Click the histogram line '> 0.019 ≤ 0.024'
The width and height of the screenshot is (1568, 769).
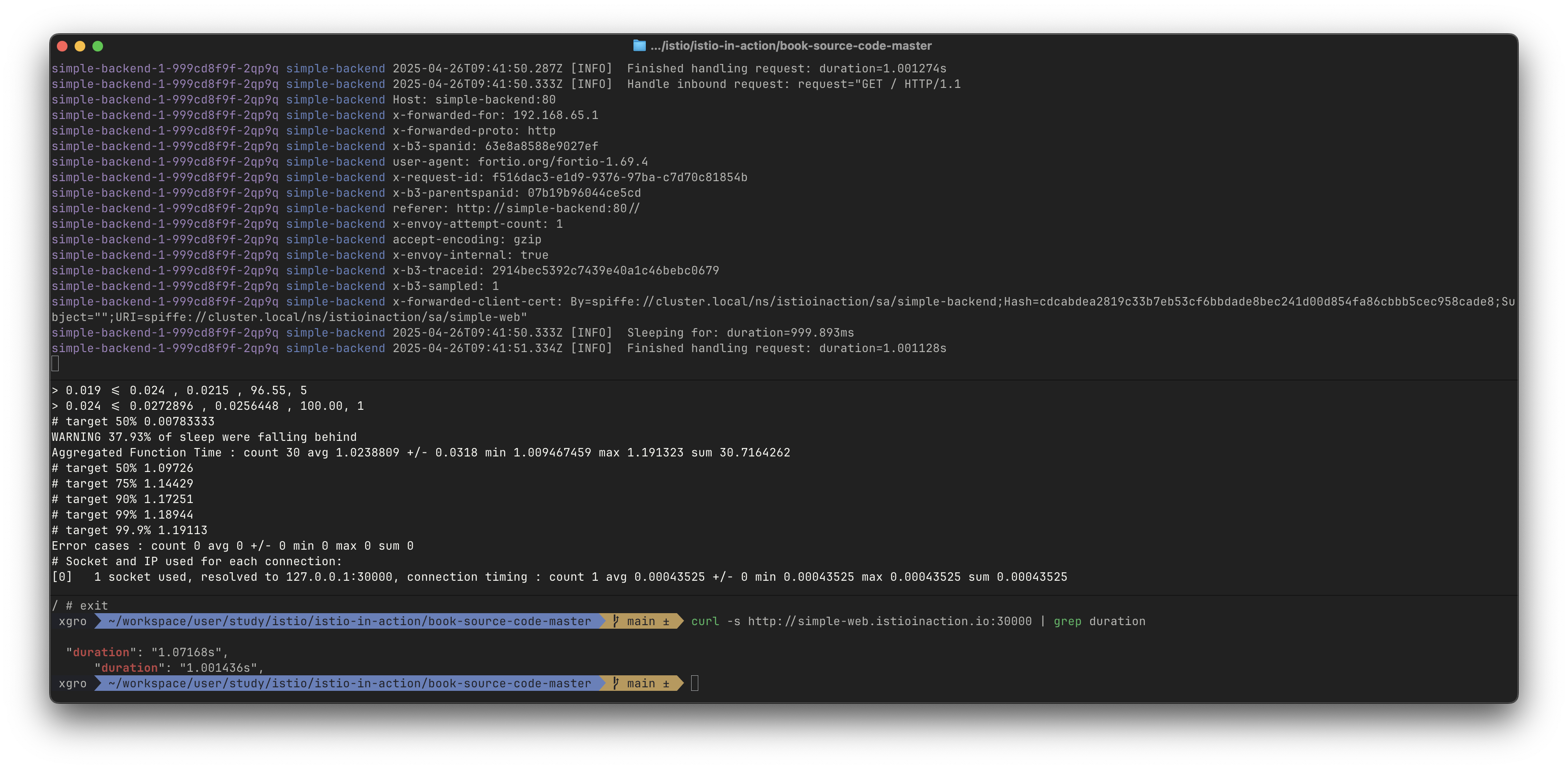pyautogui.click(x=179, y=391)
